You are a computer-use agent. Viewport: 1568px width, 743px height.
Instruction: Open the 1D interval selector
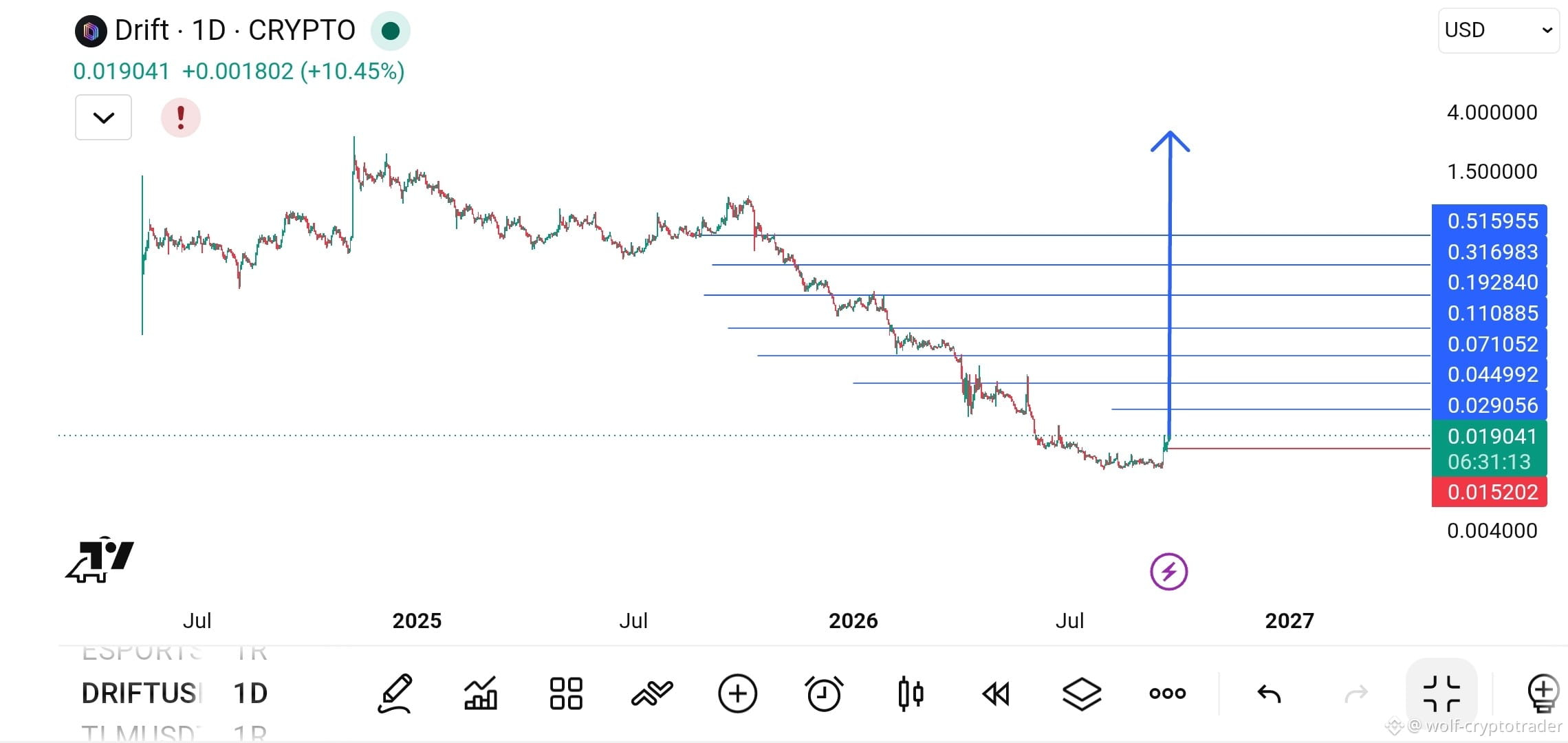coord(250,693)
